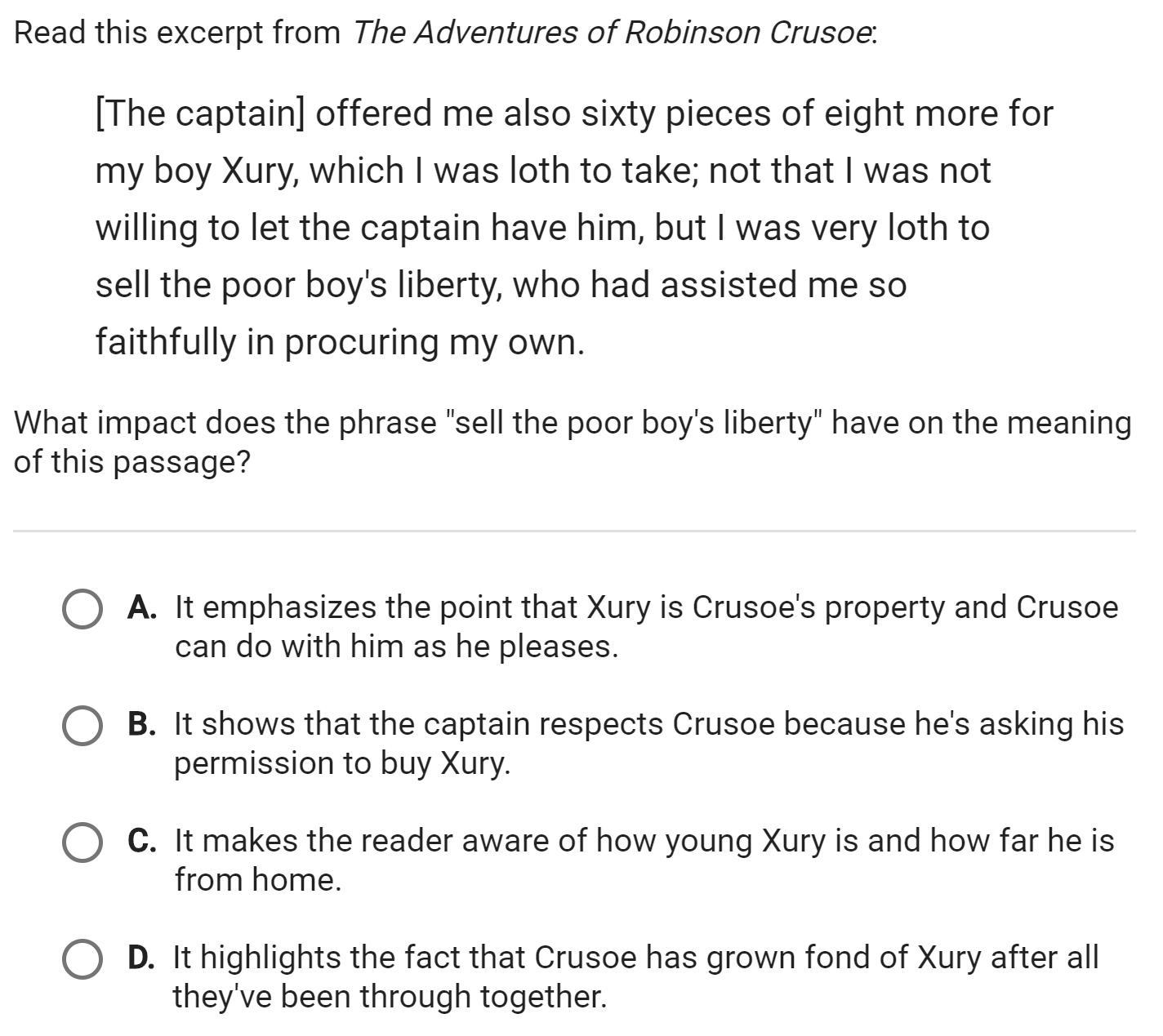Click the answer text about Crusoe growing fond of Xury
Image resolution: width=1163 pixels, height=1036 pixels.
point(635,976)
